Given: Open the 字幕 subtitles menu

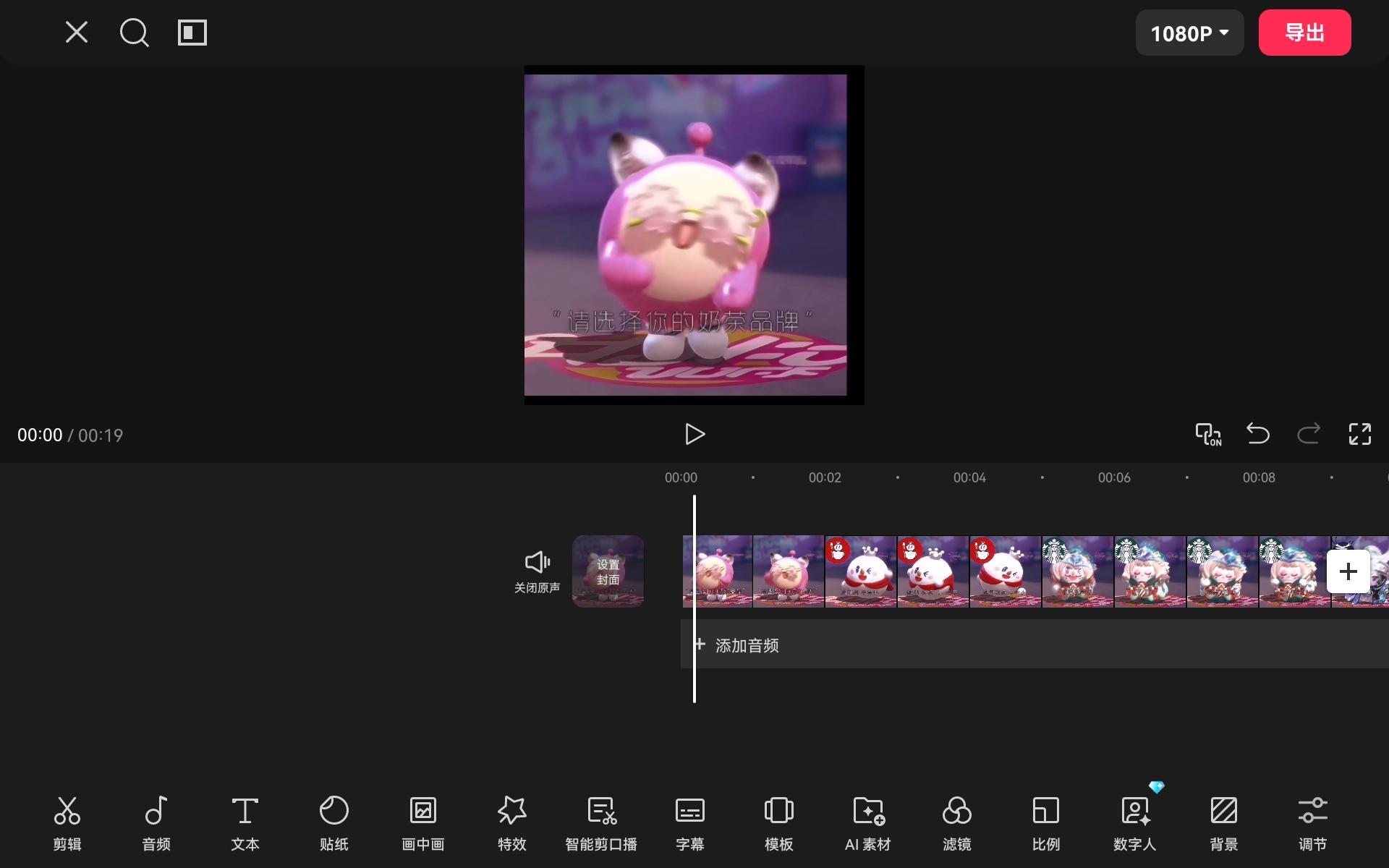Looking at the screenshot, I should pos(689,822).
